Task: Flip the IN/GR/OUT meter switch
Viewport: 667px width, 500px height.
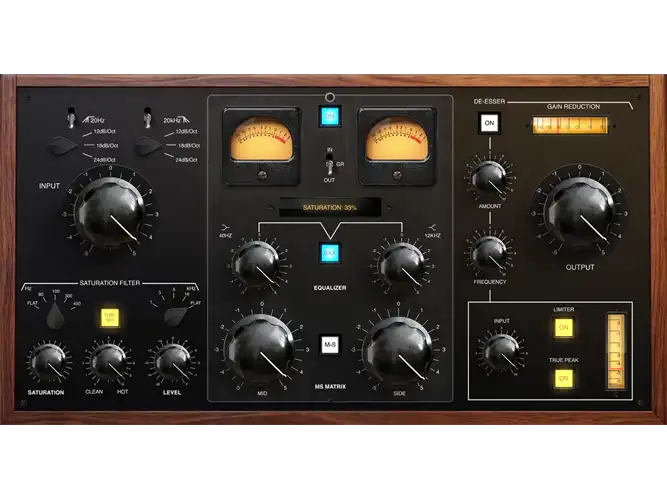Action: (329, 164)
